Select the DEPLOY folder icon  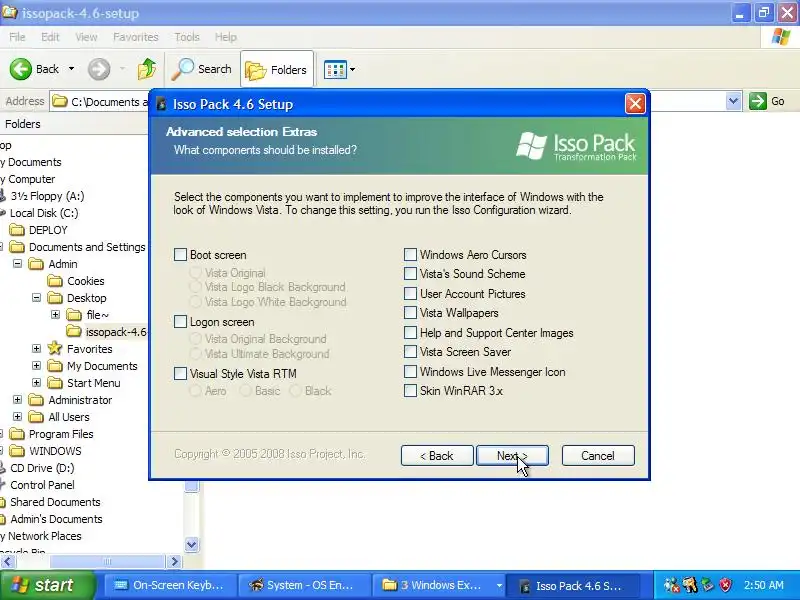pos(17,230)
